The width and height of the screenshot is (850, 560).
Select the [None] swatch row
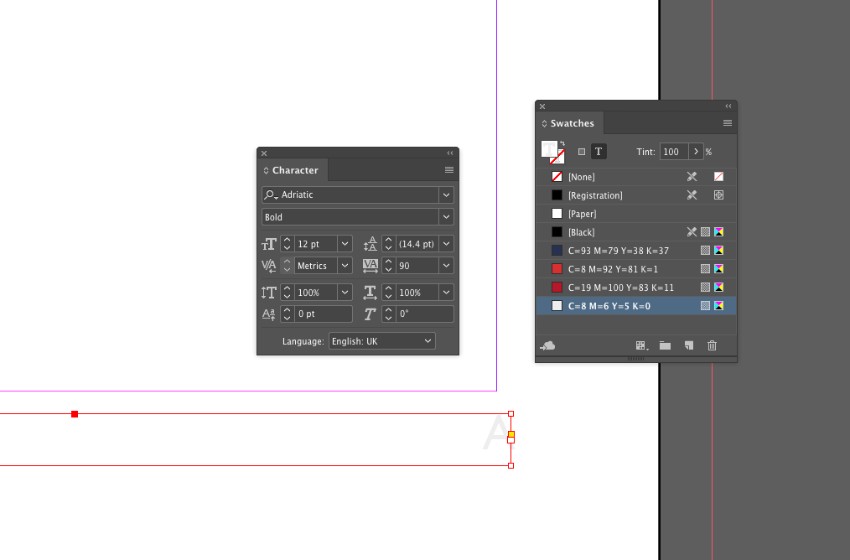click(x=636, y=177)
